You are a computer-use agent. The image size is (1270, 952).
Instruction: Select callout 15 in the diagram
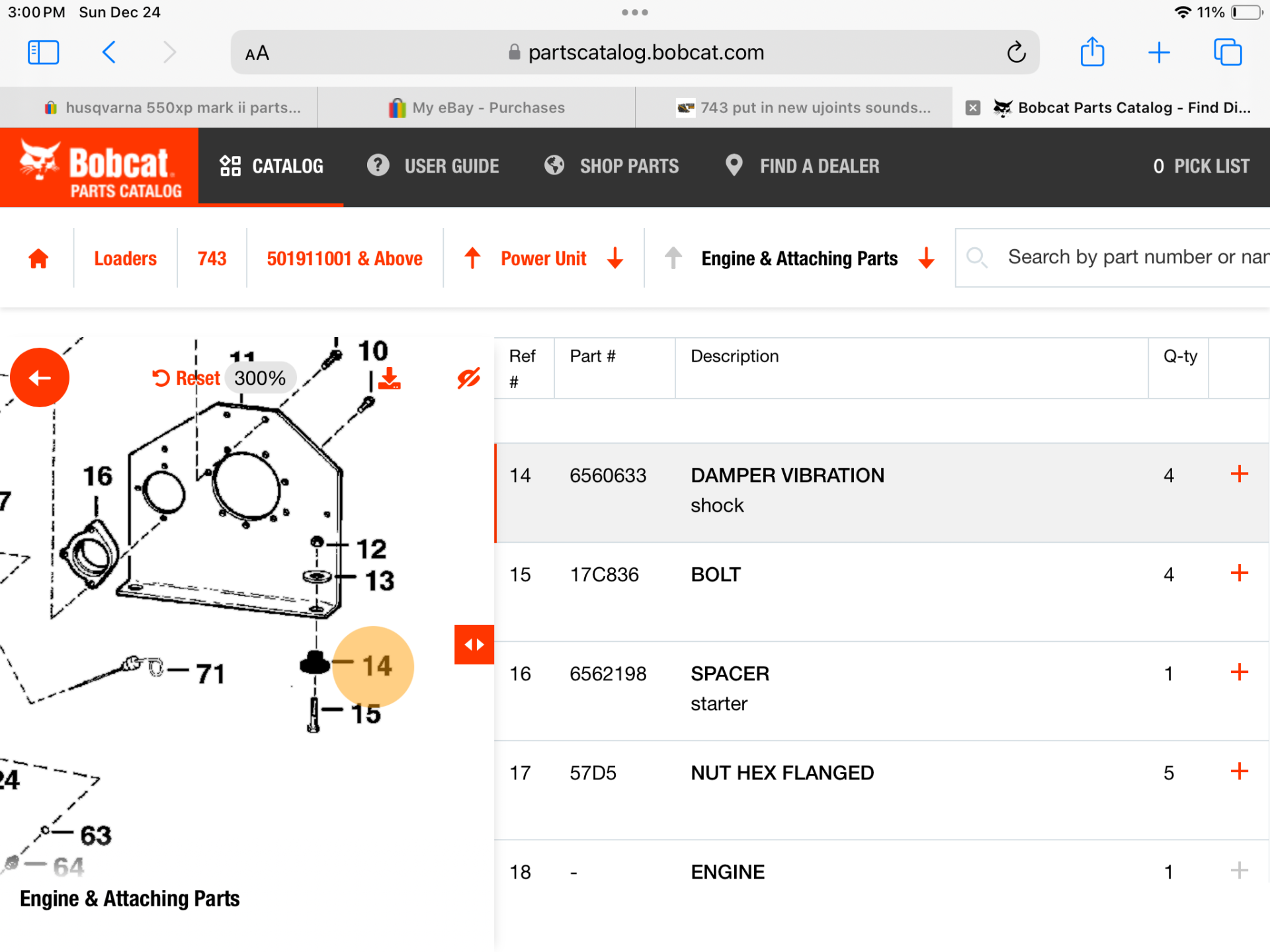pyautogui.click(x=366, y=714)
